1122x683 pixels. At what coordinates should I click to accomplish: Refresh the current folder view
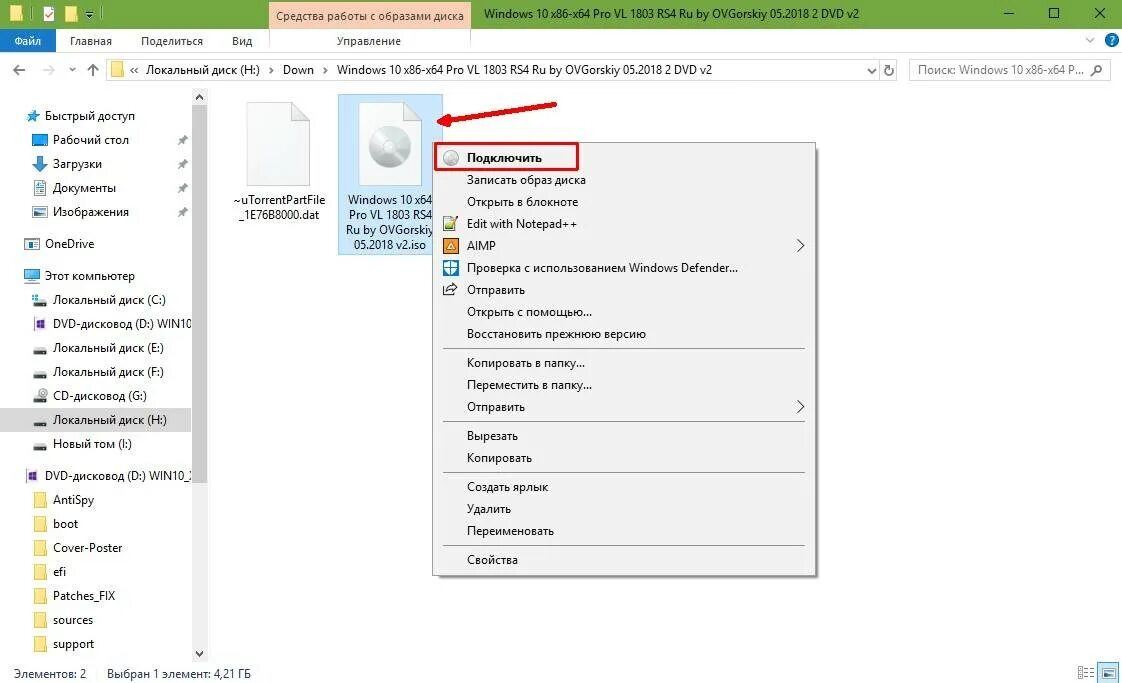tap(889, 70)
